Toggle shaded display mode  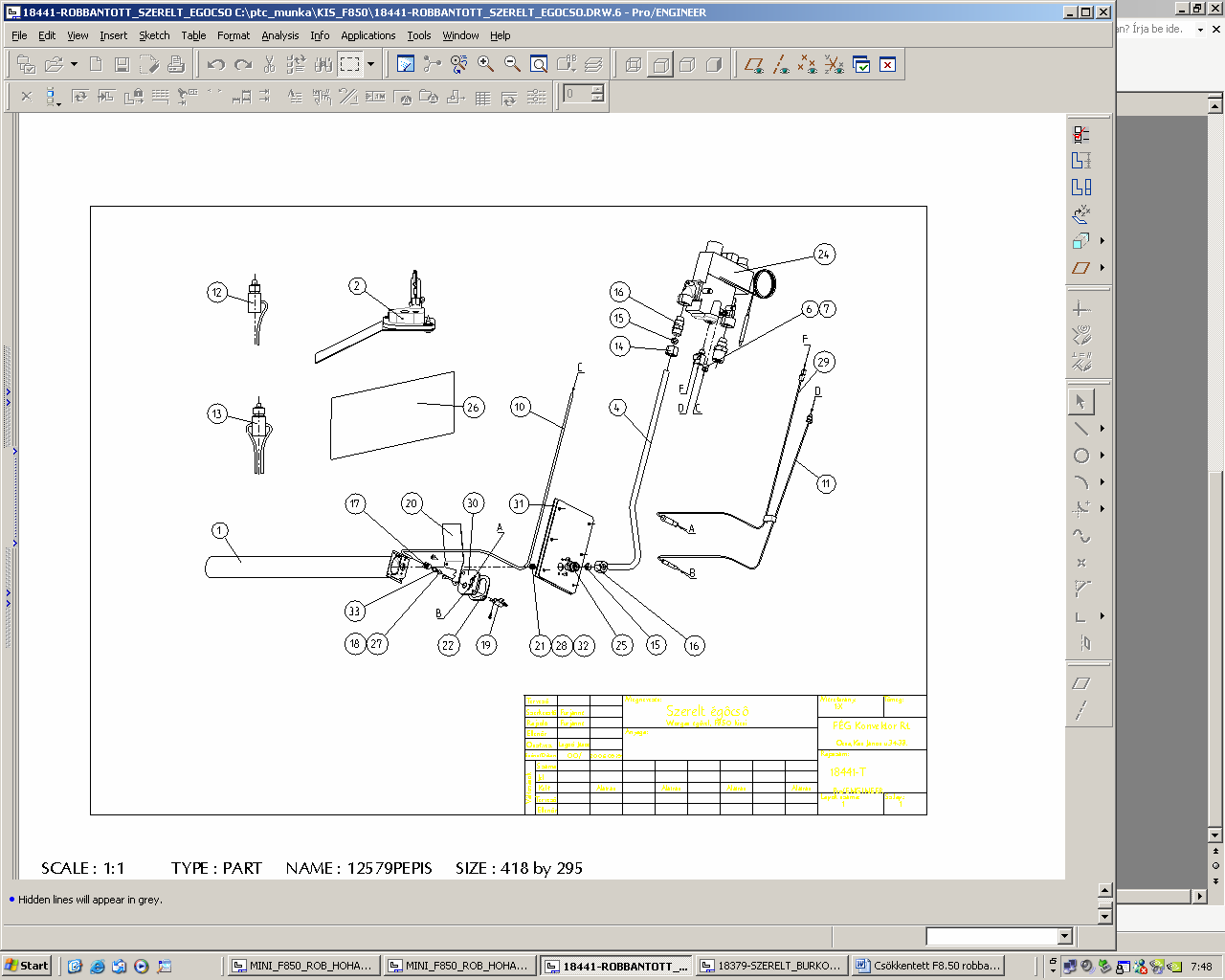pos(714,64)
